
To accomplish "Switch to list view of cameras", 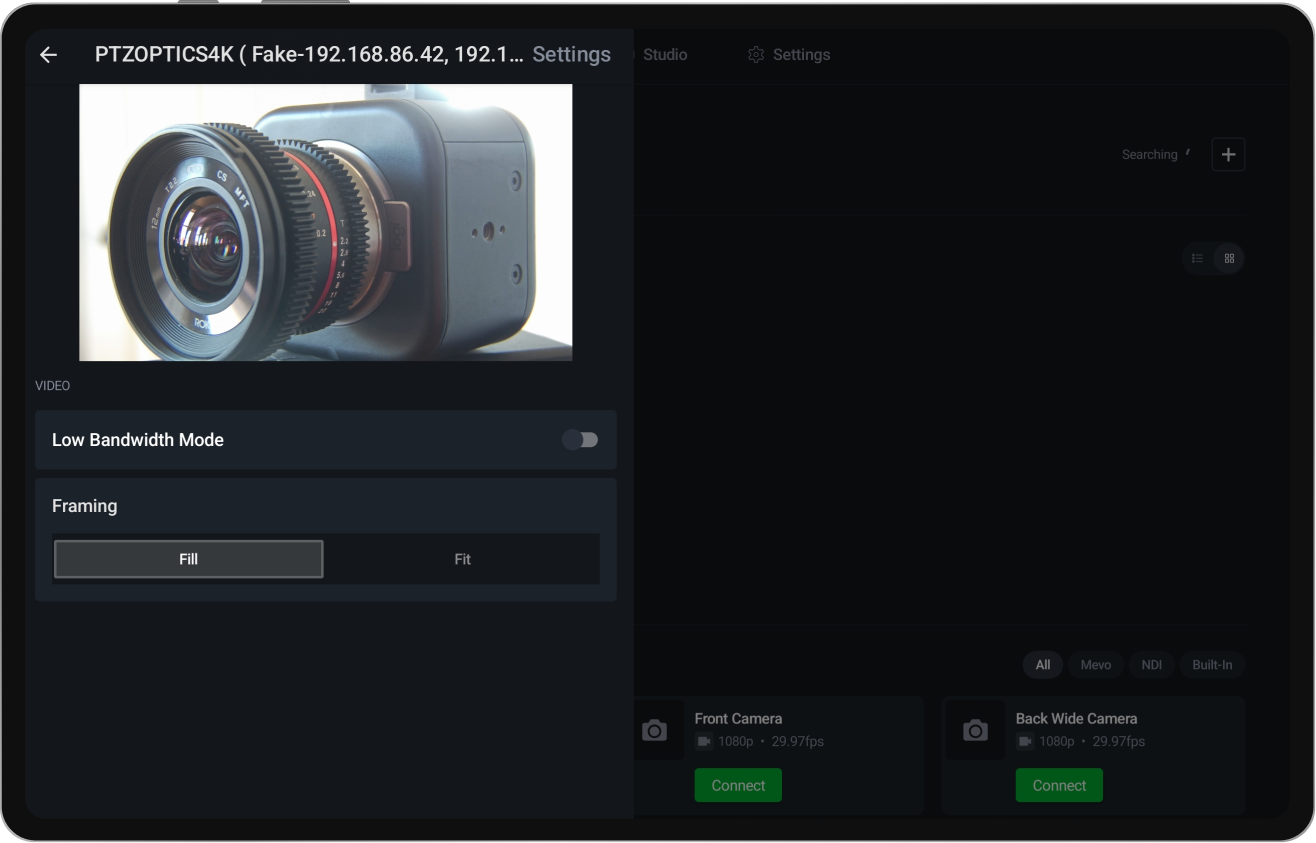I will click(1197, 258).
